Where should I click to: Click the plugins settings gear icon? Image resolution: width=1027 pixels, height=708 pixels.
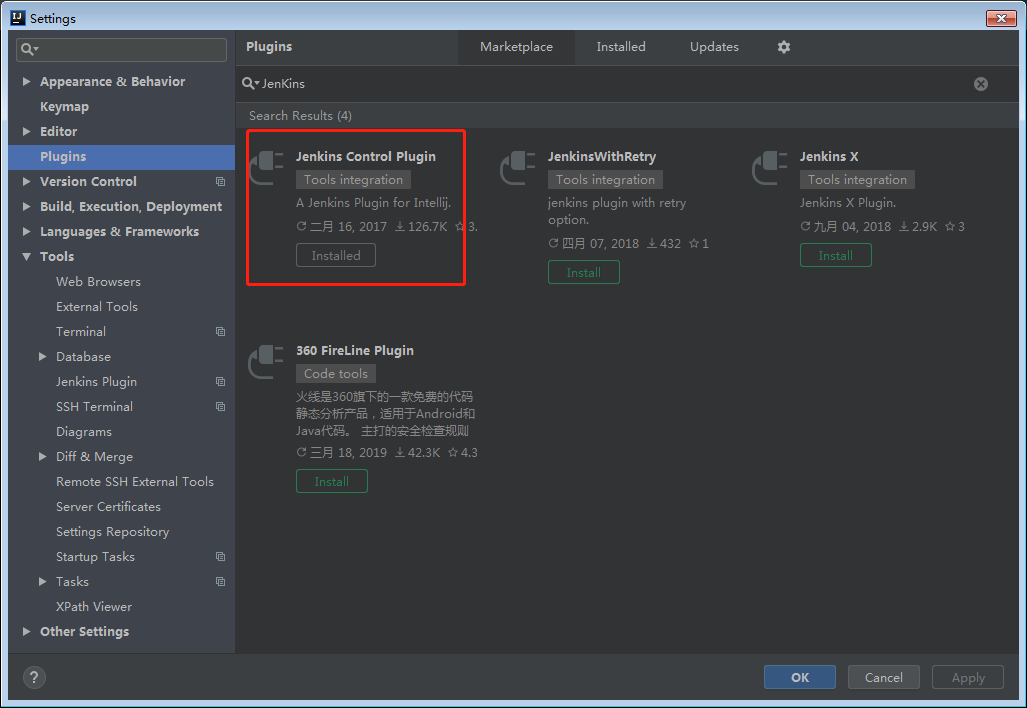pyautogui.click(x=783, y=47)
